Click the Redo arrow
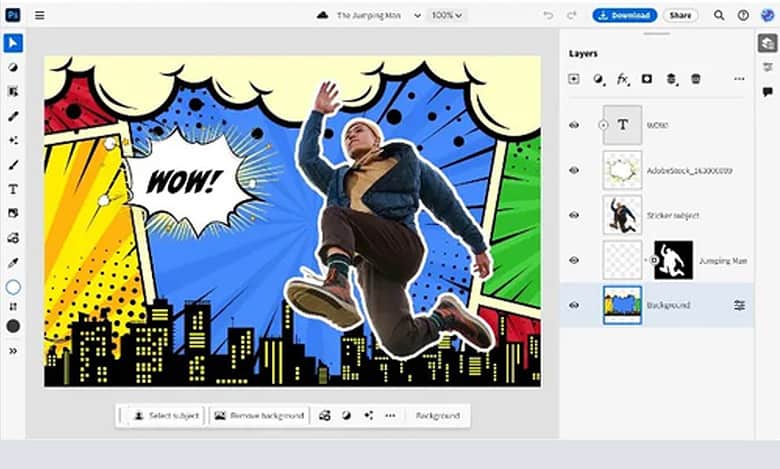Screen dimensions: 780x469 (572, 15)
